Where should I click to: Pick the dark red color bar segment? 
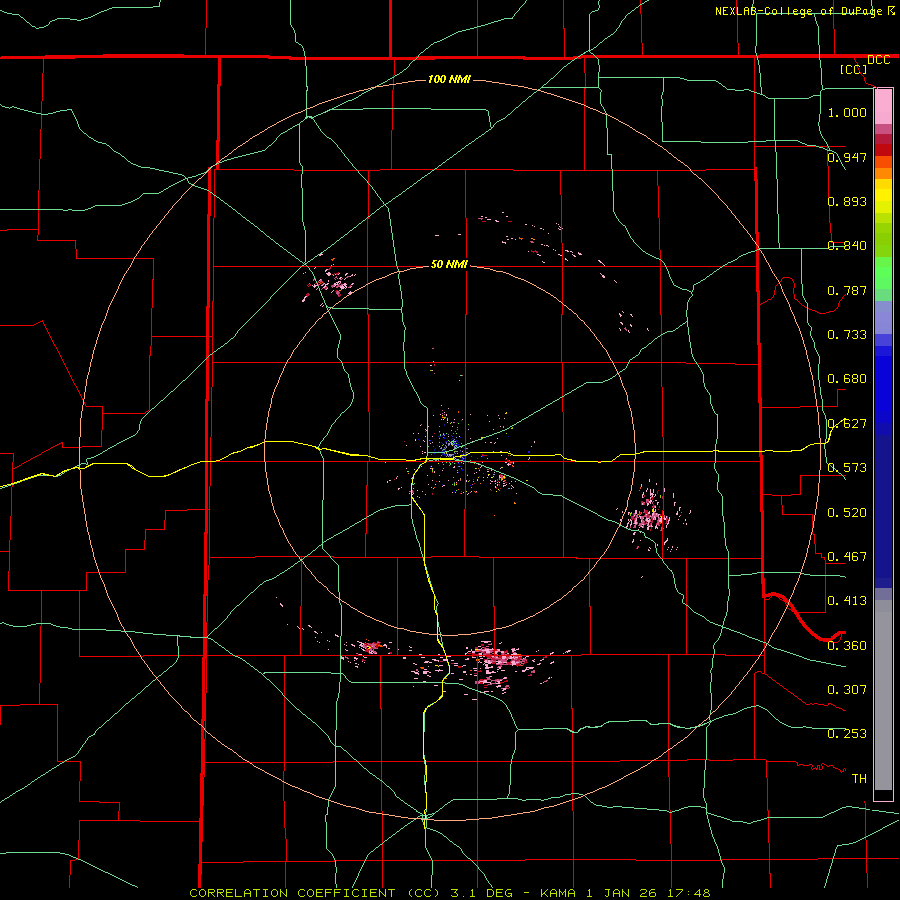tap(883, 149)
